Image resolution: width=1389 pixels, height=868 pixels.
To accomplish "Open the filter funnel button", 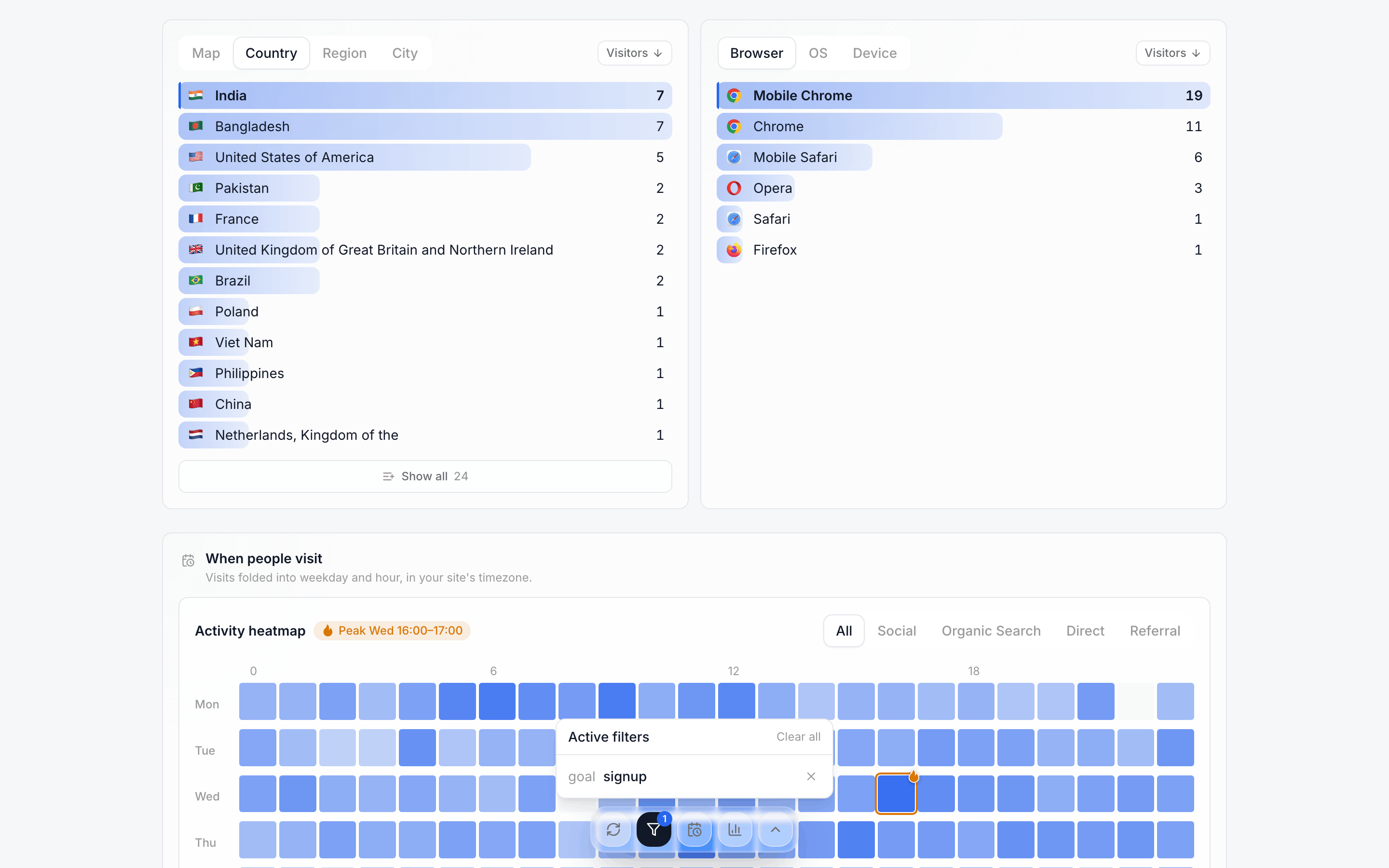I will 654,829.
